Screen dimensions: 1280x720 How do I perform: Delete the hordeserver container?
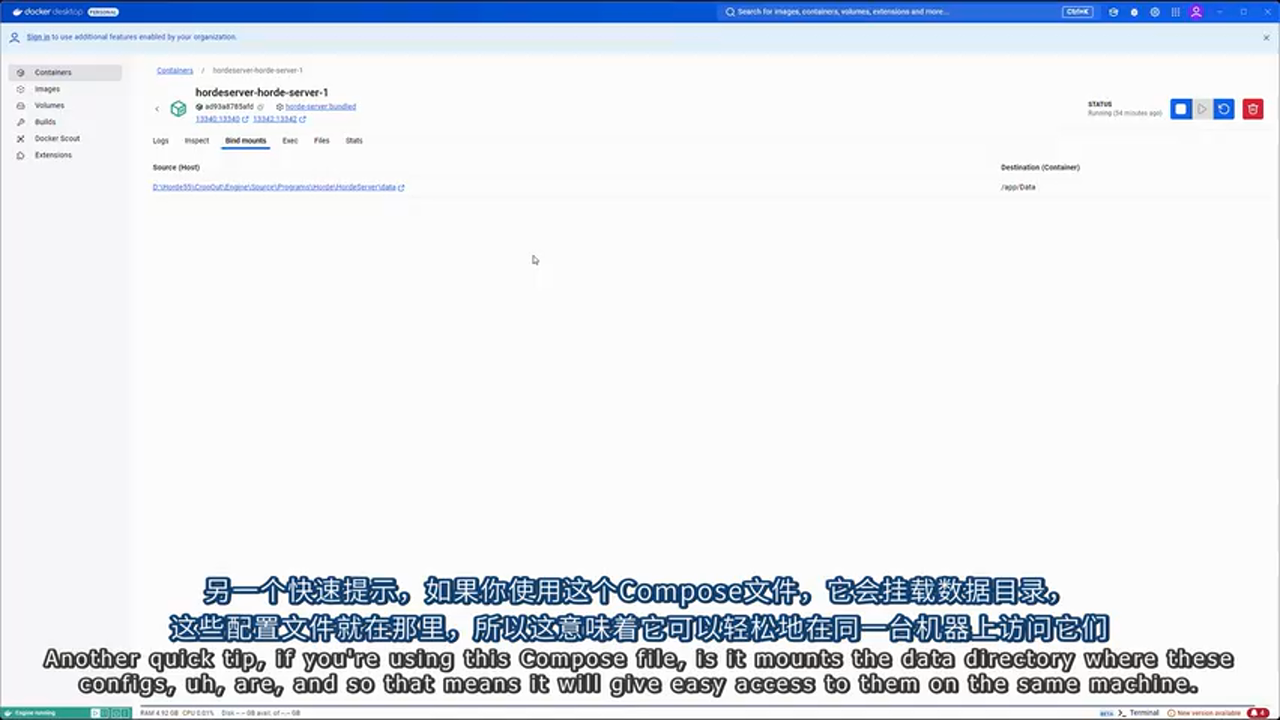pyautogui.click(x=1252, y=109)
